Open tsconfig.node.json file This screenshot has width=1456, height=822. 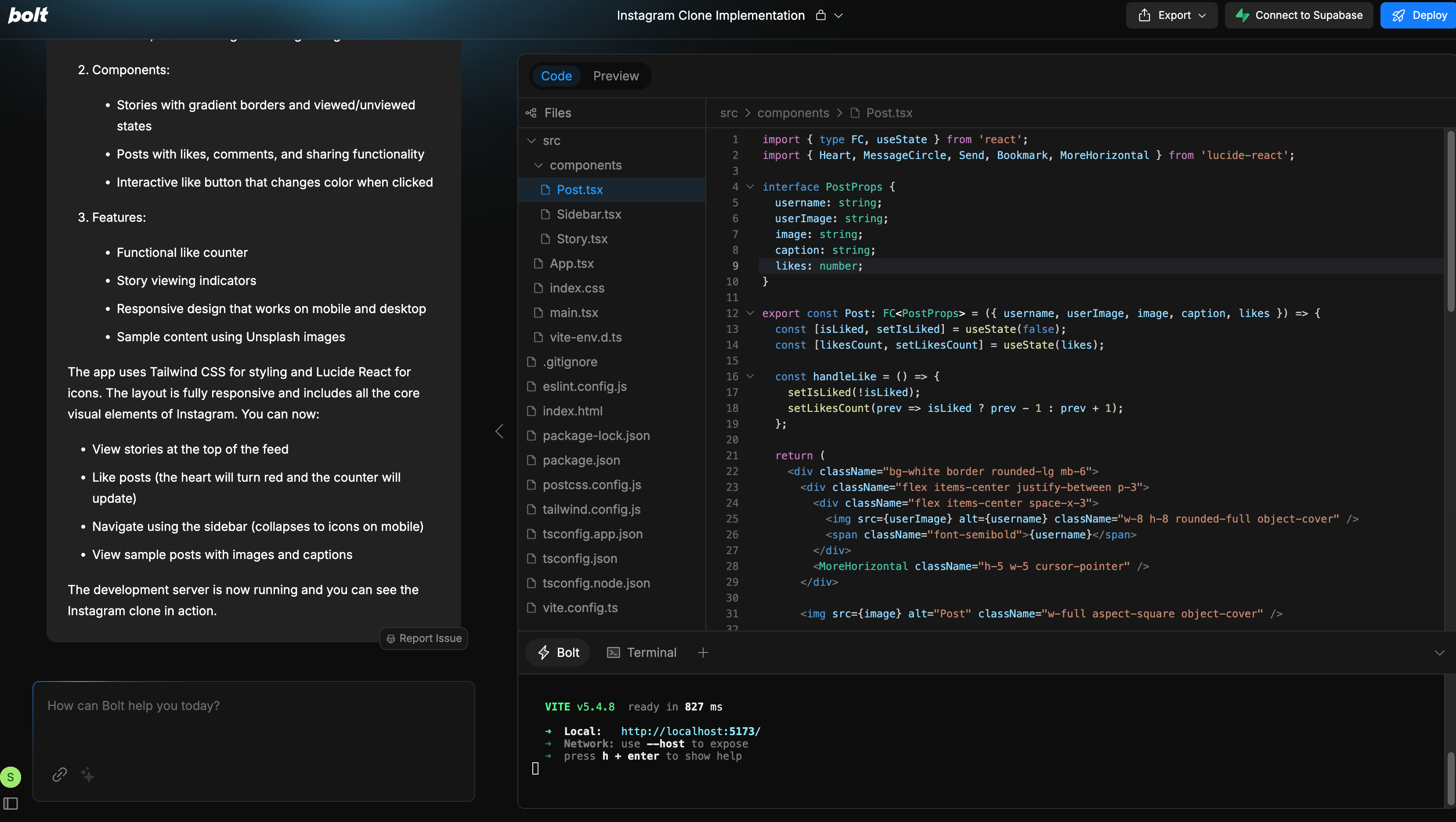click(x=611, y=583)
